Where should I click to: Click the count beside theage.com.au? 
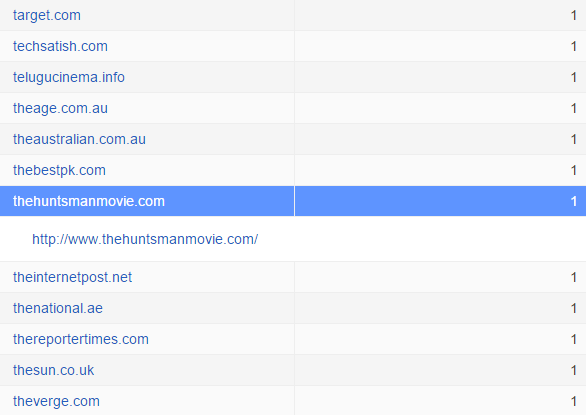pyautogui.click(x=574, y=108)
